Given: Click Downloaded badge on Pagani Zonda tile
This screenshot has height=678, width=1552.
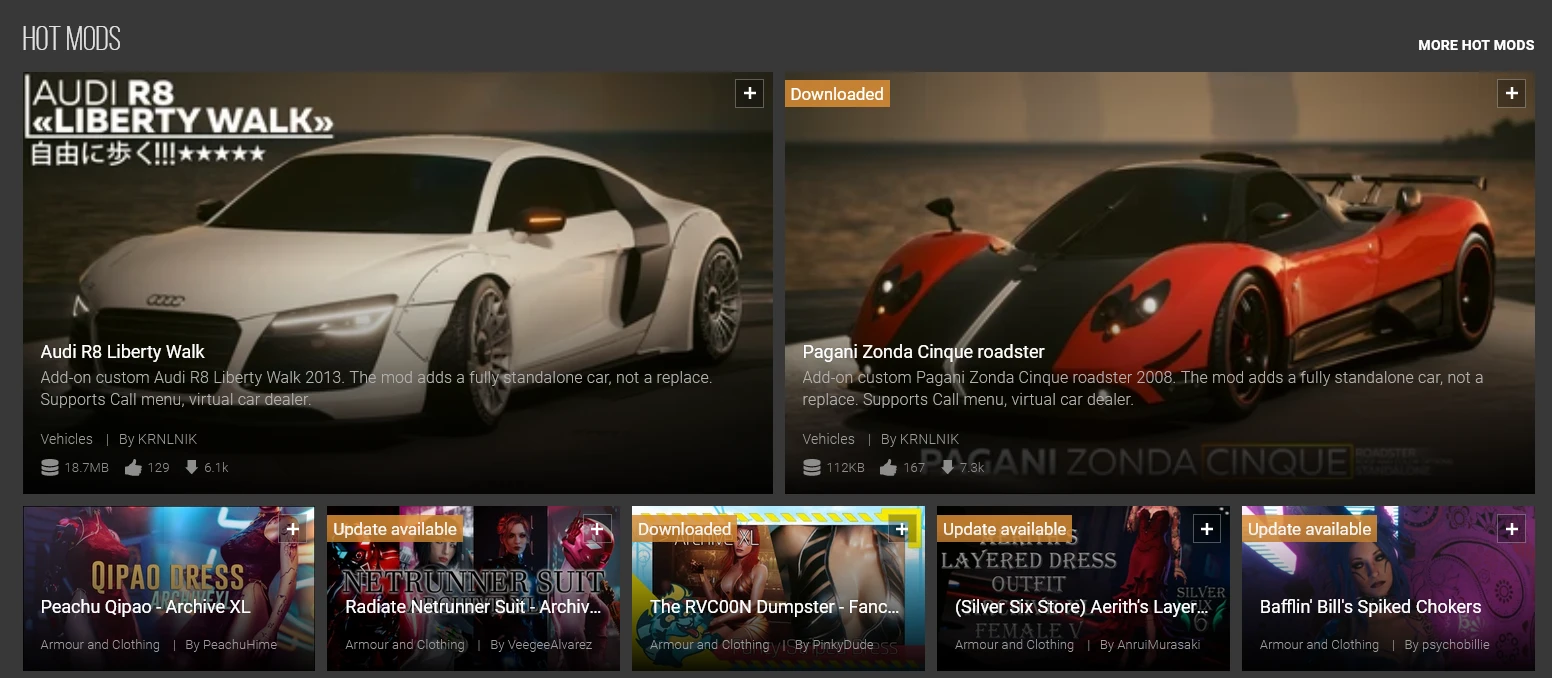Looking at the screenshot, I should [x=837, y=94].
